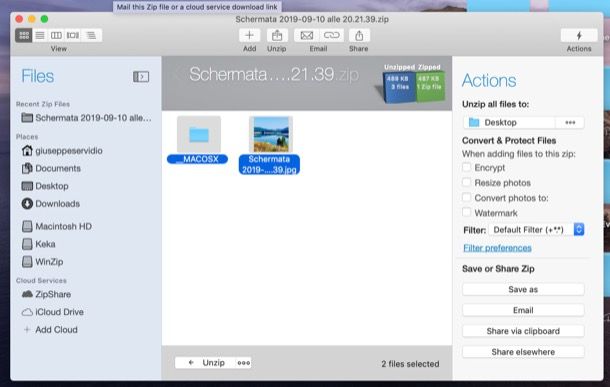Switch to column view

pos(56,35)
